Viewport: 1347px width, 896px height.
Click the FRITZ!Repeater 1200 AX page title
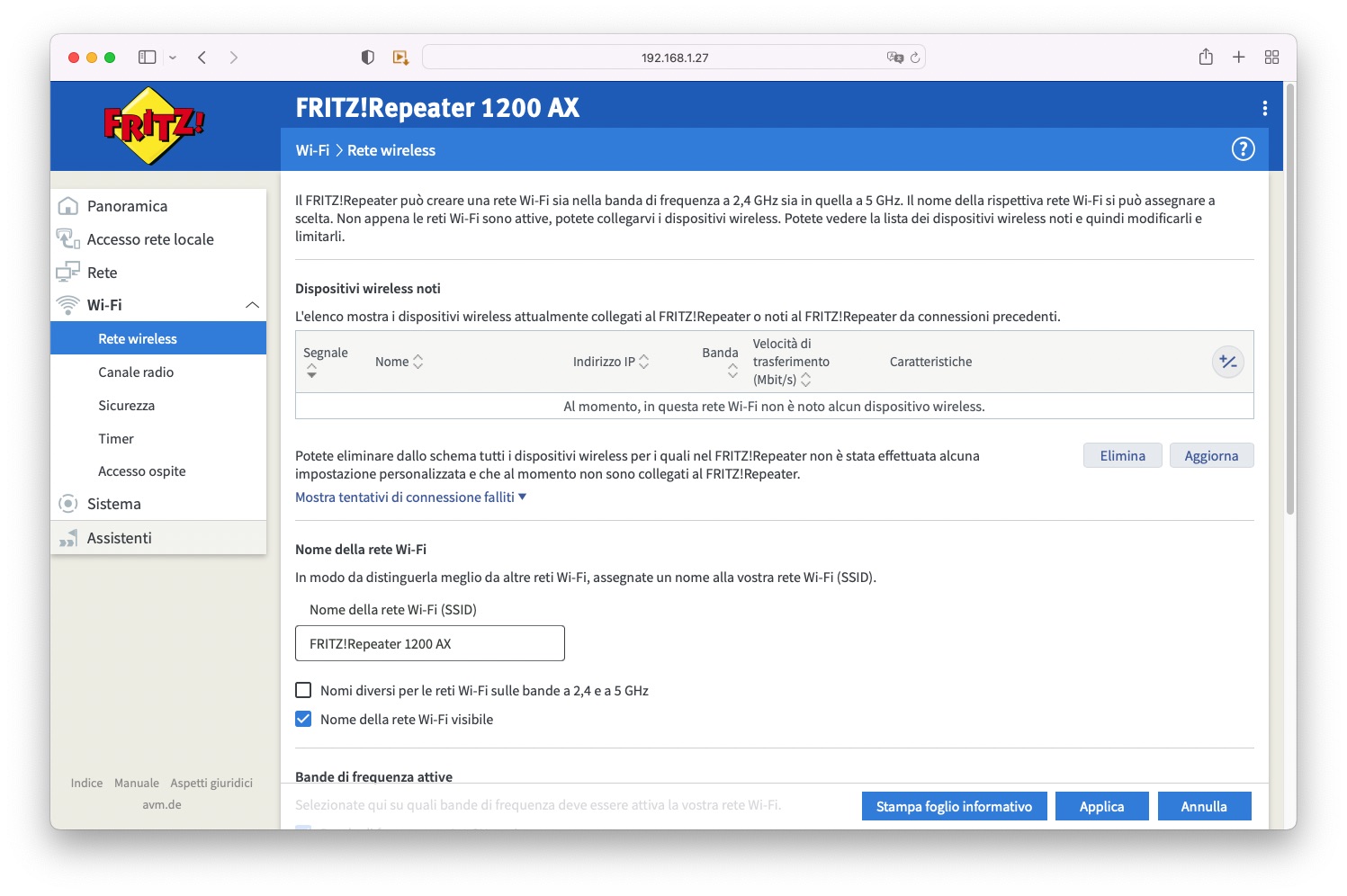(x=437, y=108)
